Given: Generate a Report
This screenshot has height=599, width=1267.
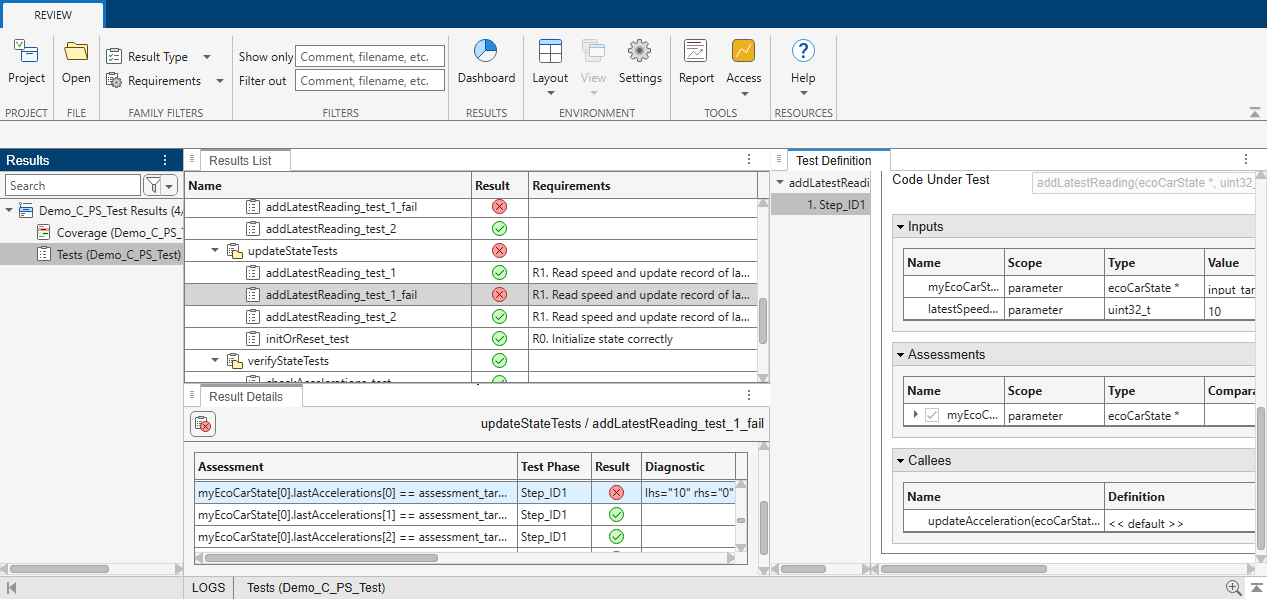Looking at the screenshot, I should pos(696,62).
